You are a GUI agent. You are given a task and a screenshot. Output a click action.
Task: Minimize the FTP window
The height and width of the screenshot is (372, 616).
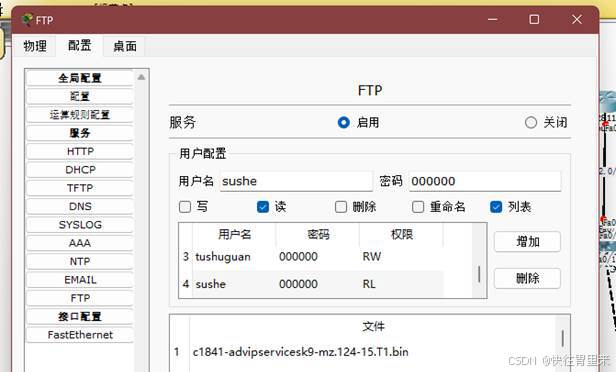click(x=493, y=19)
